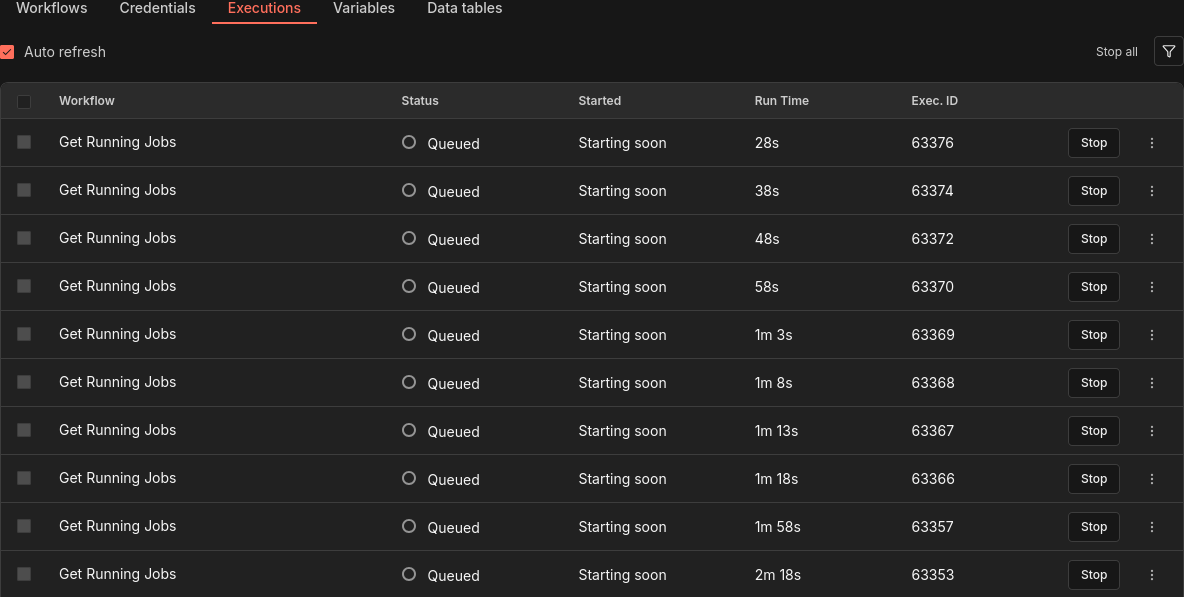
Task: Go to the Data tables tab
Action: pyautogui.click(x=464, y=8)
